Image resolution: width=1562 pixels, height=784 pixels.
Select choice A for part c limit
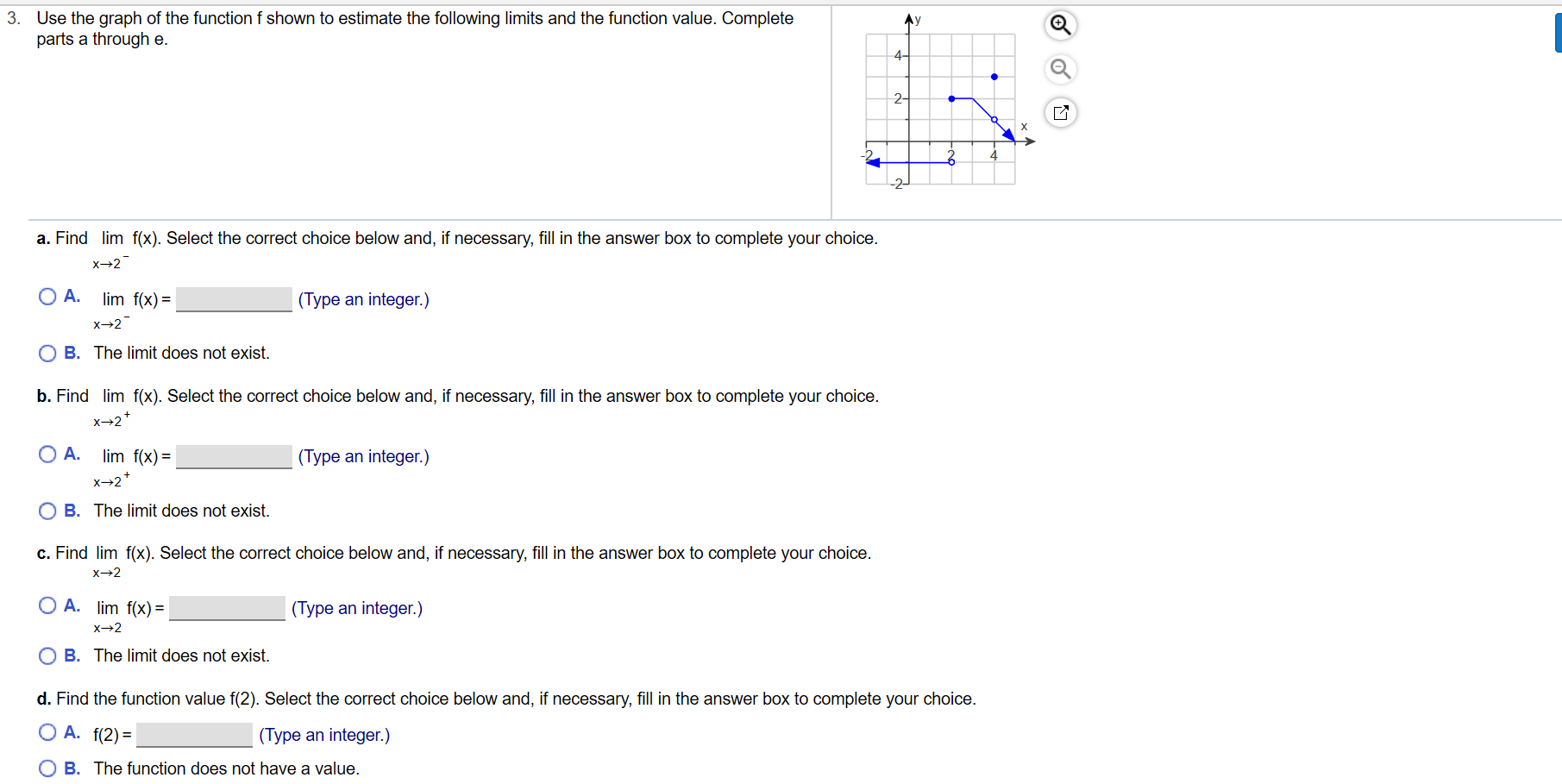pyautogui.click(x=47, y=605)
